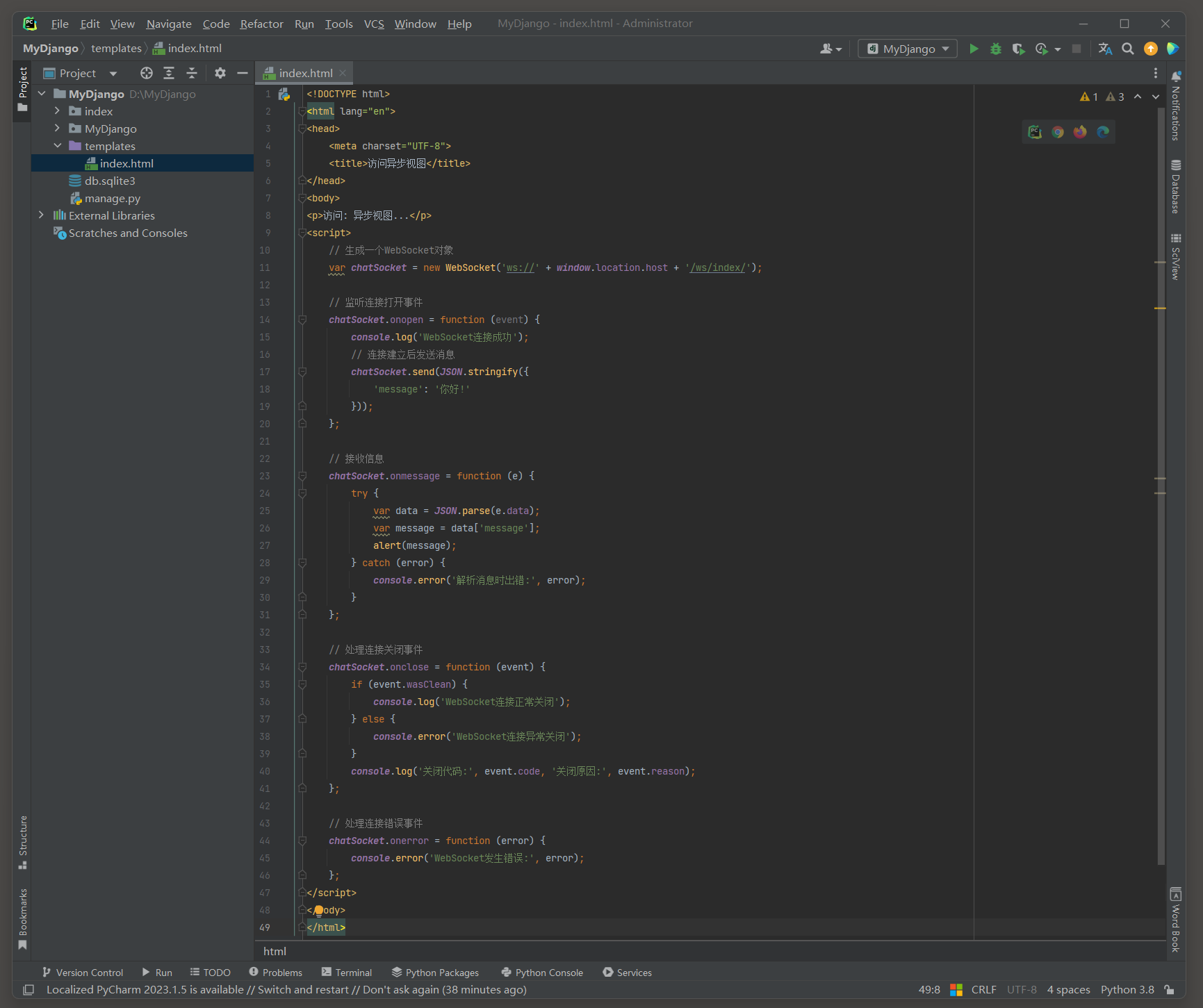
Task: Go to previous highlighted error
Action: (x=1138, y=97)
